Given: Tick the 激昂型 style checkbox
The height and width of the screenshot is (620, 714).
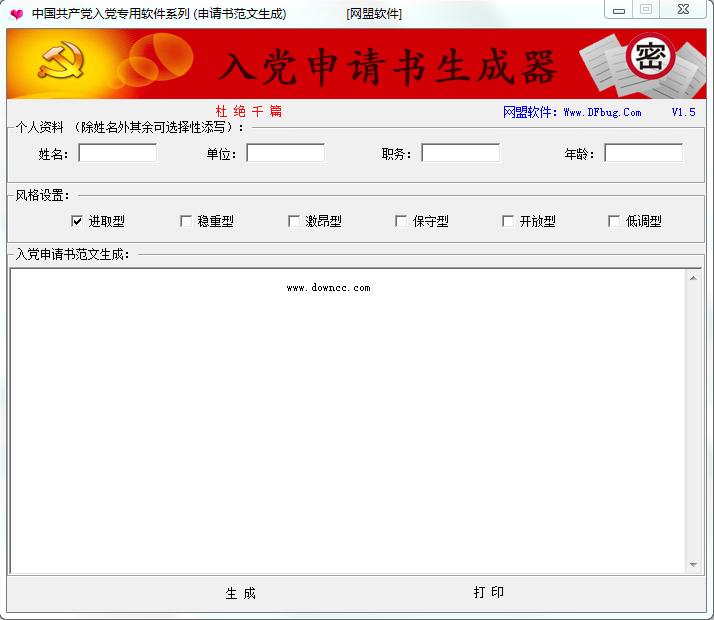Looking at the screenshot, I should point(294,221).
